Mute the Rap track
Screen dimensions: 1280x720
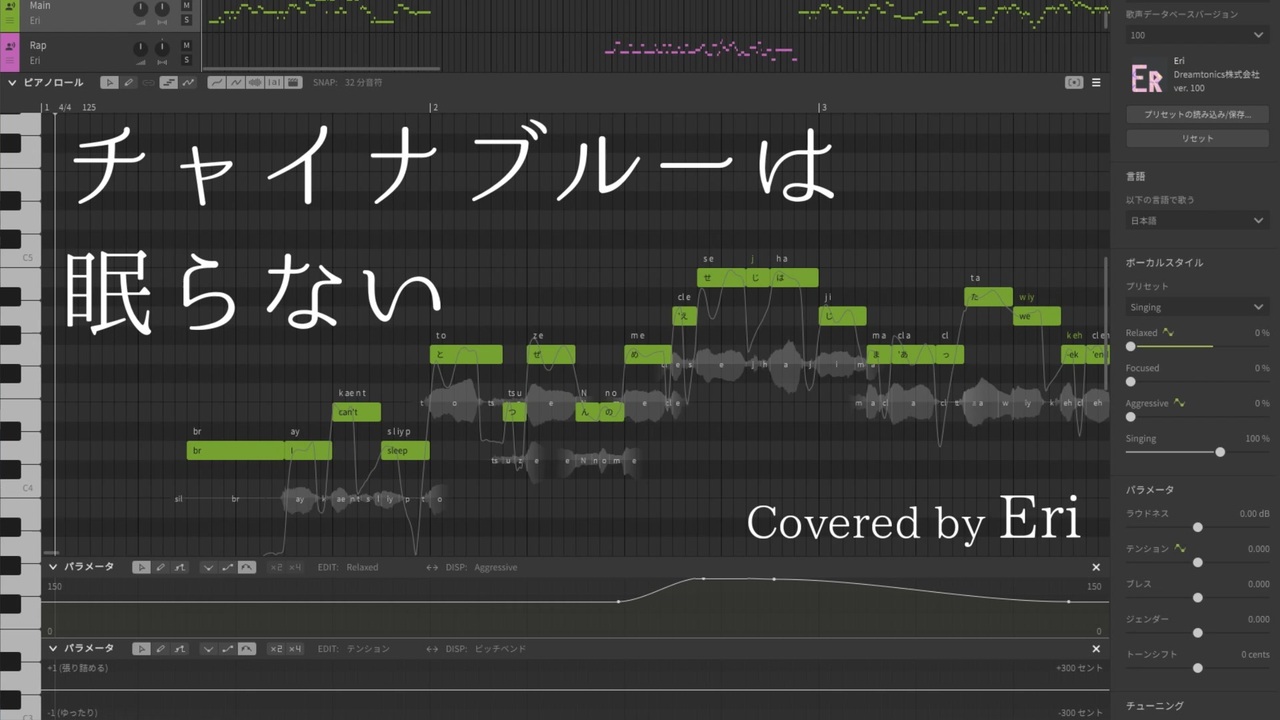pyautogui.click(x=186, y=46)
